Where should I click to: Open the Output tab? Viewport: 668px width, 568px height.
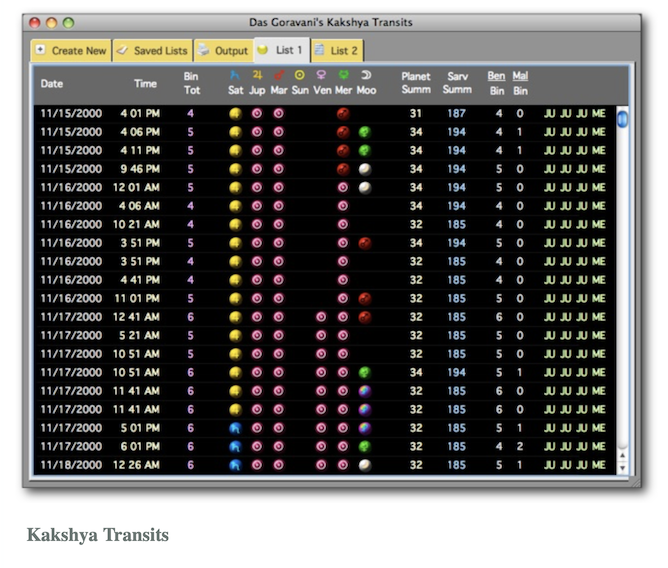[222, 50]
